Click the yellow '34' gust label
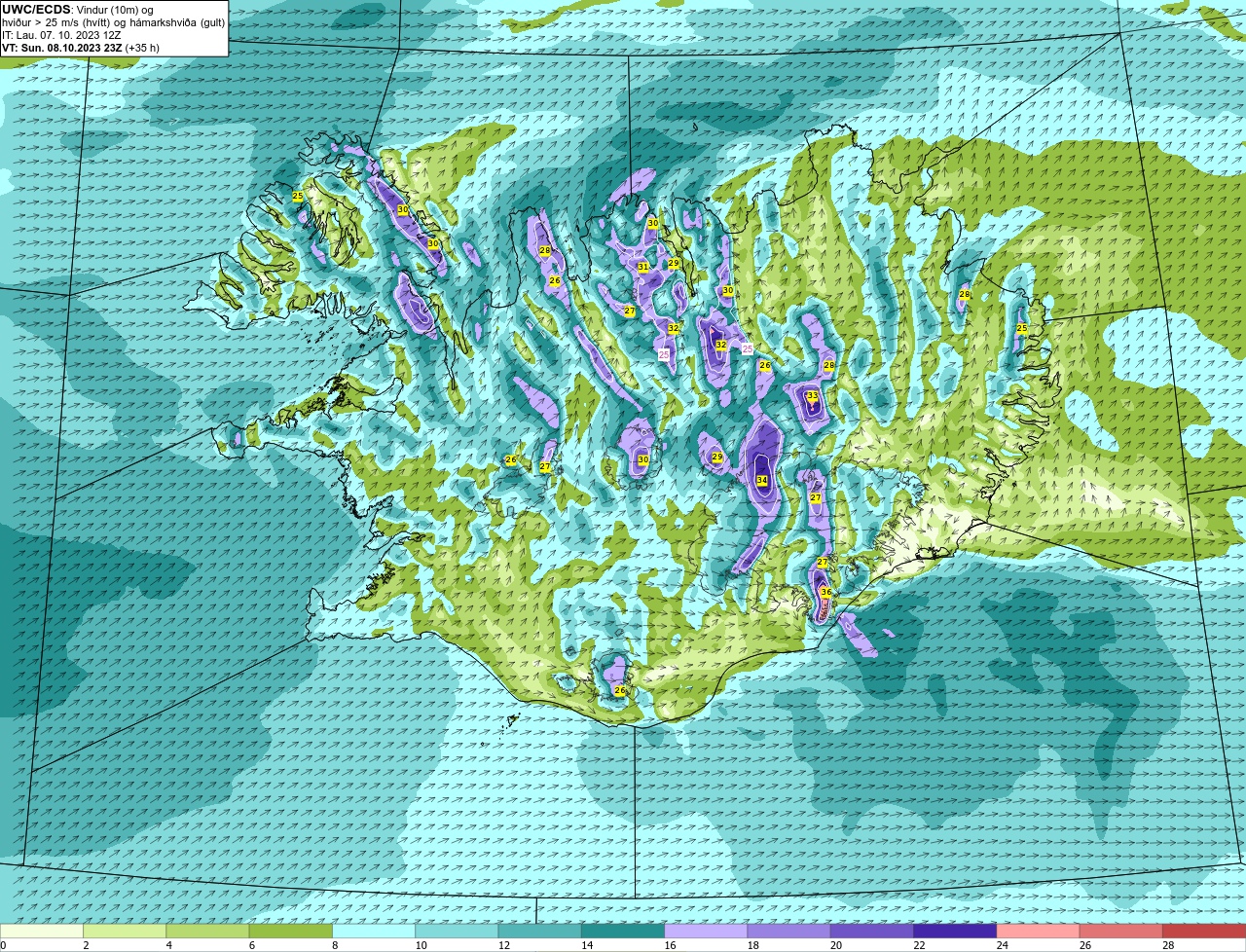This screenshot has height=952, width=1246. point(762,480)
